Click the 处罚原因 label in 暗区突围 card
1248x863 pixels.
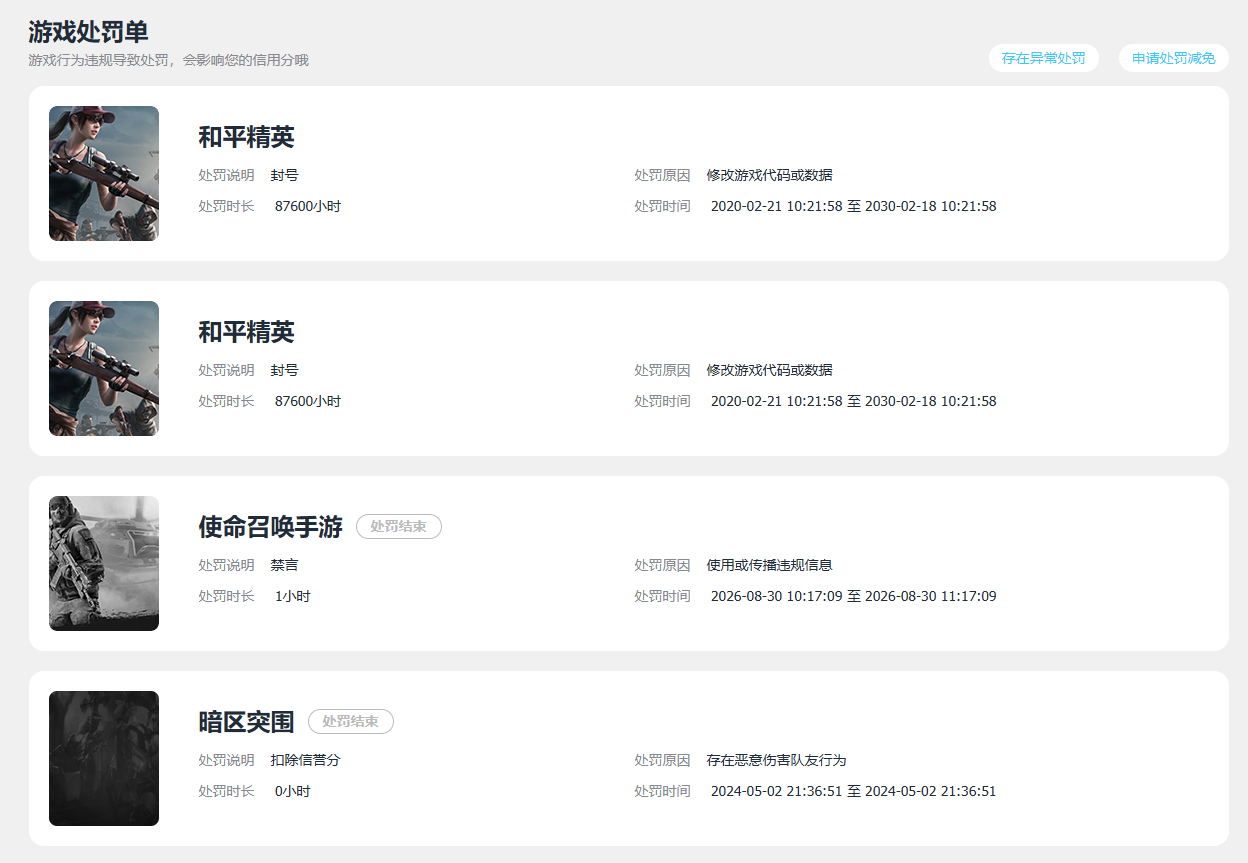(x=662, y=760)
